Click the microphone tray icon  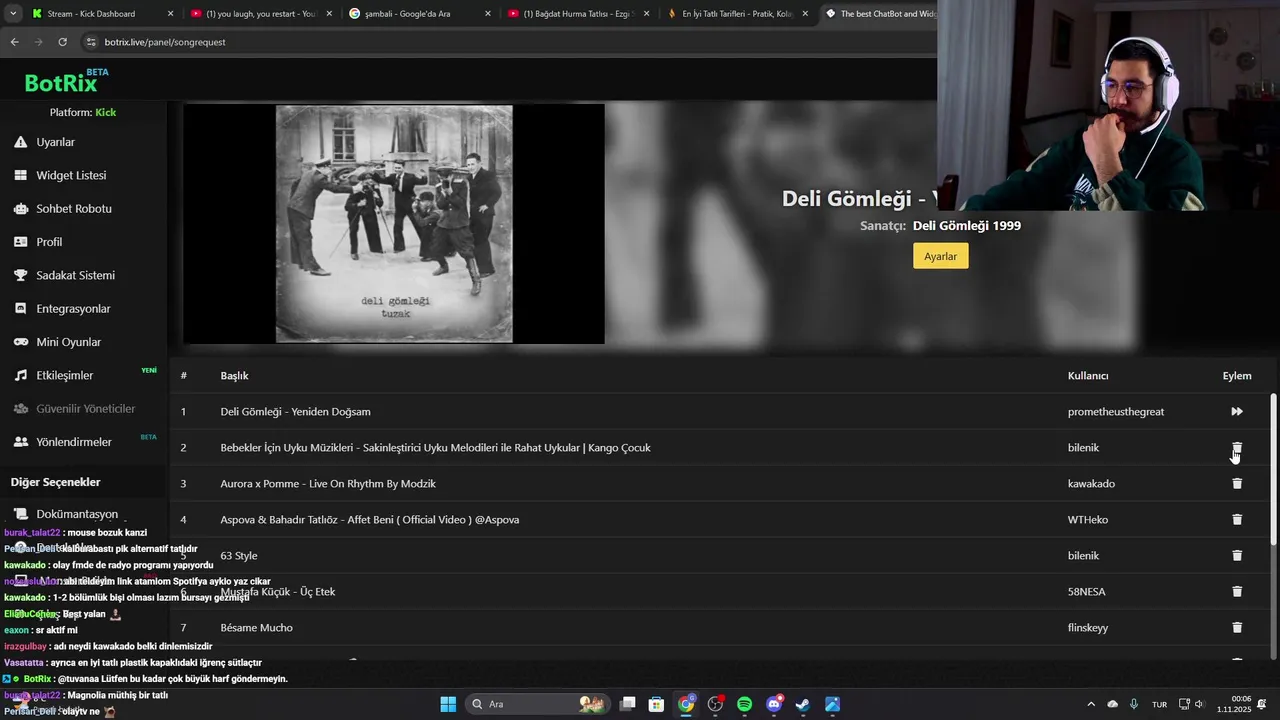coord(1133,704)
